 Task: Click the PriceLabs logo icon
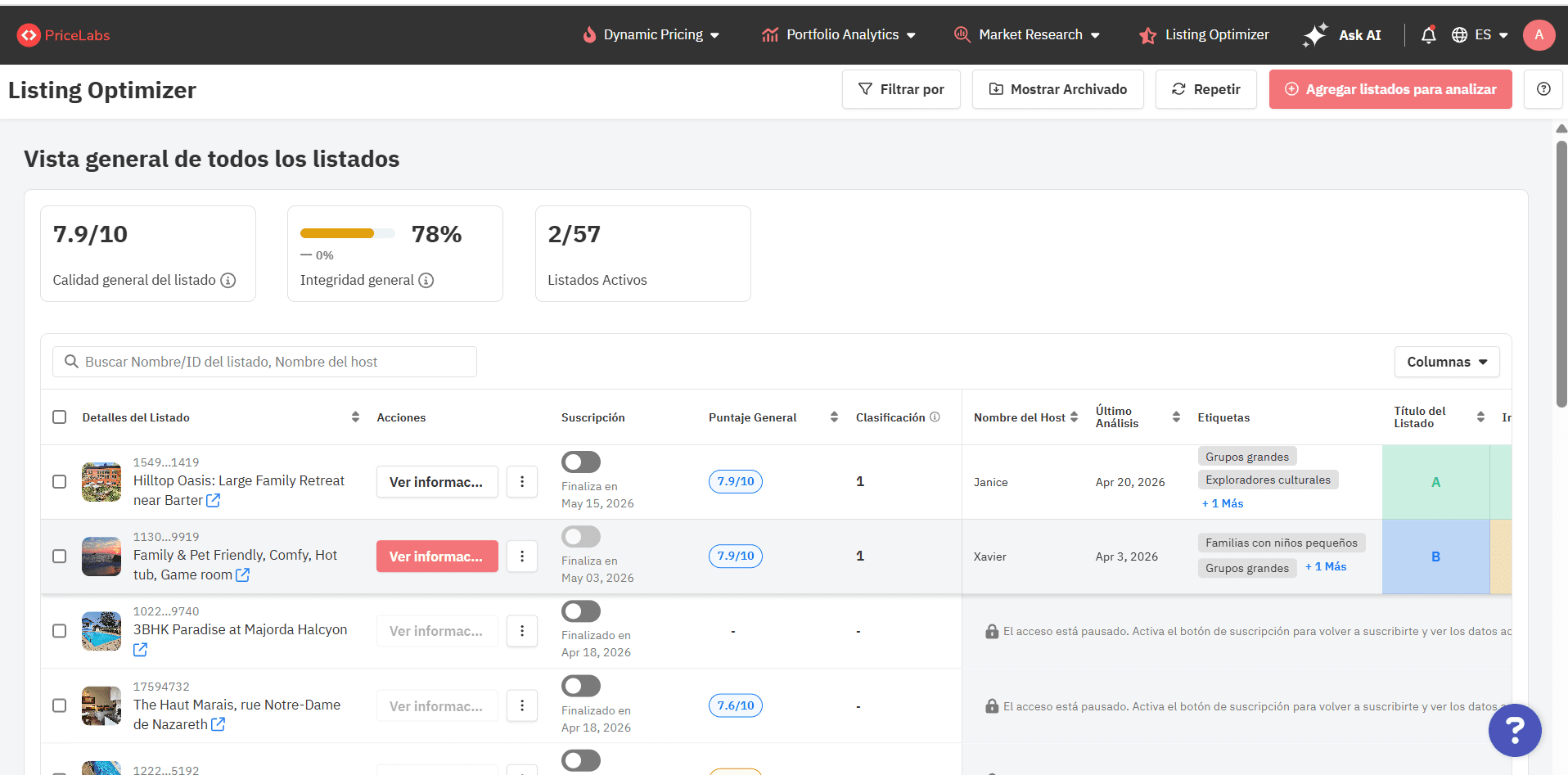(29, 34)
